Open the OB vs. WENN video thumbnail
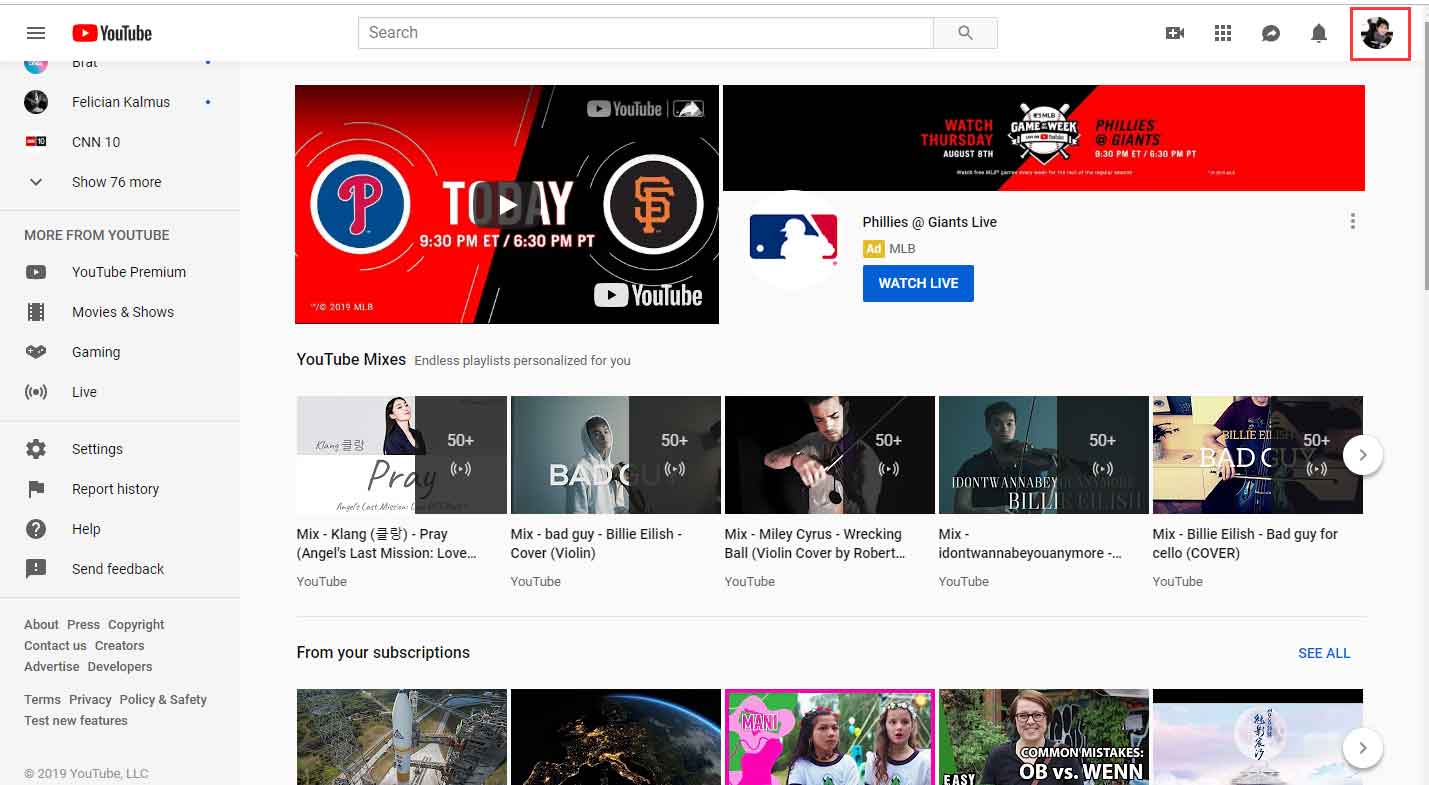This screenshot has width=1429, height=785. [x=1044, y=737]
